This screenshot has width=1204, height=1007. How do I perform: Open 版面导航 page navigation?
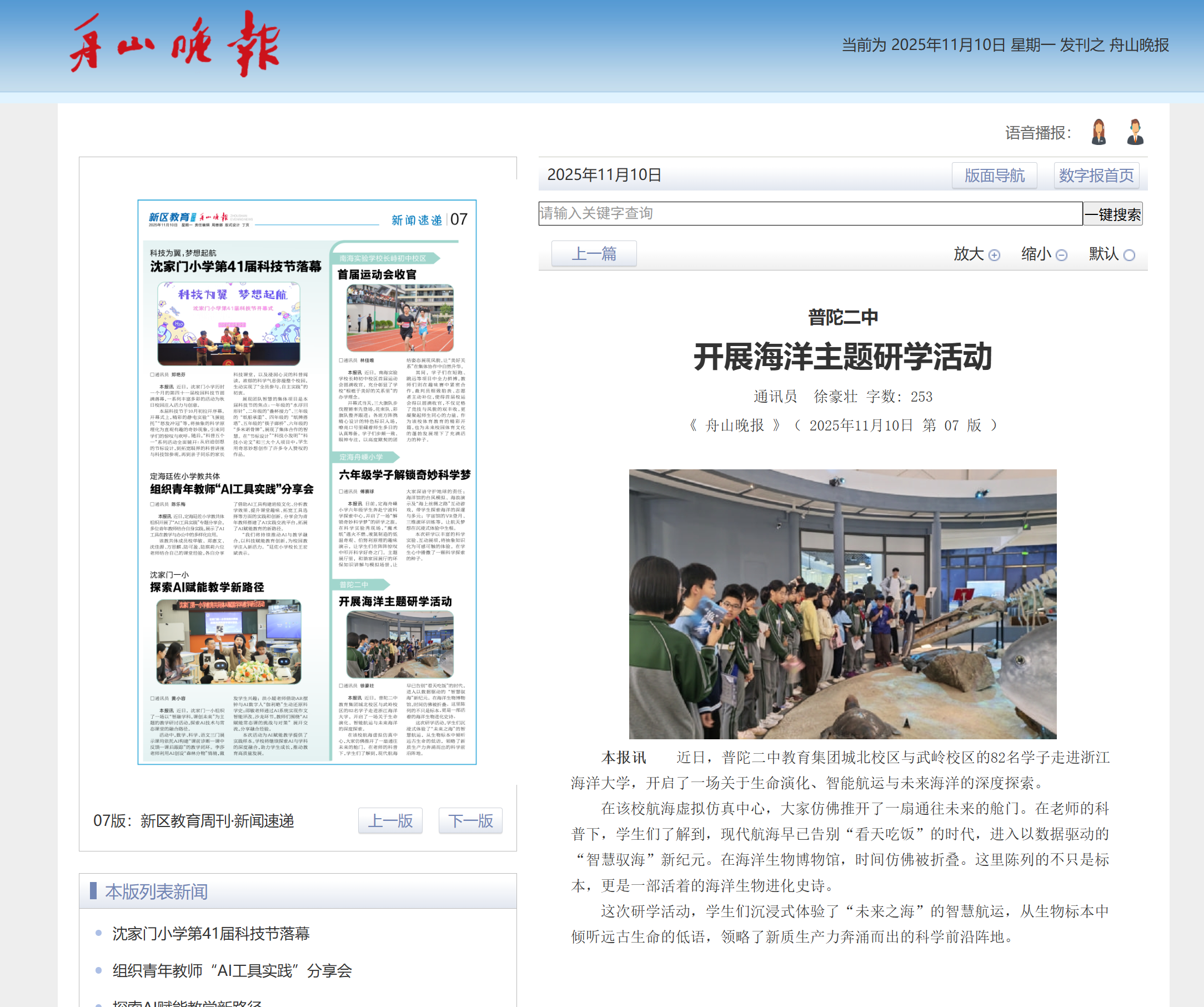point(994,176)
